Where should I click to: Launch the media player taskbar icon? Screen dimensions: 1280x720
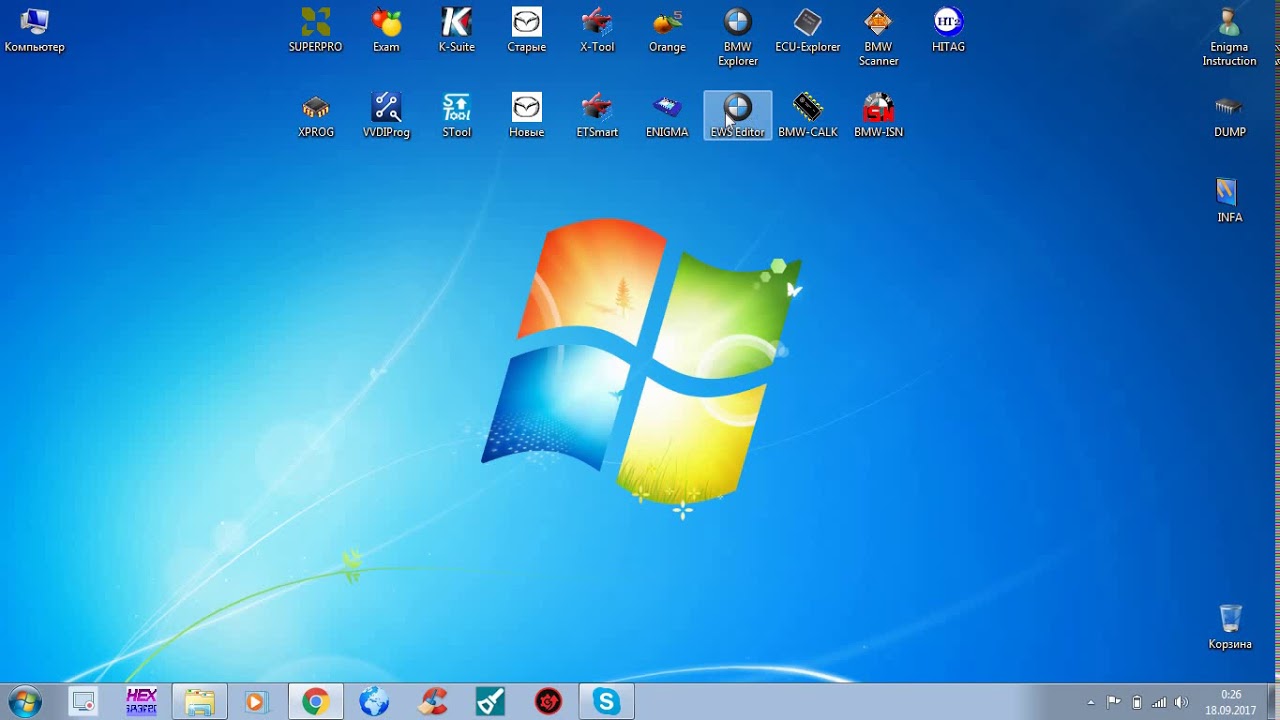click(256, 702)
